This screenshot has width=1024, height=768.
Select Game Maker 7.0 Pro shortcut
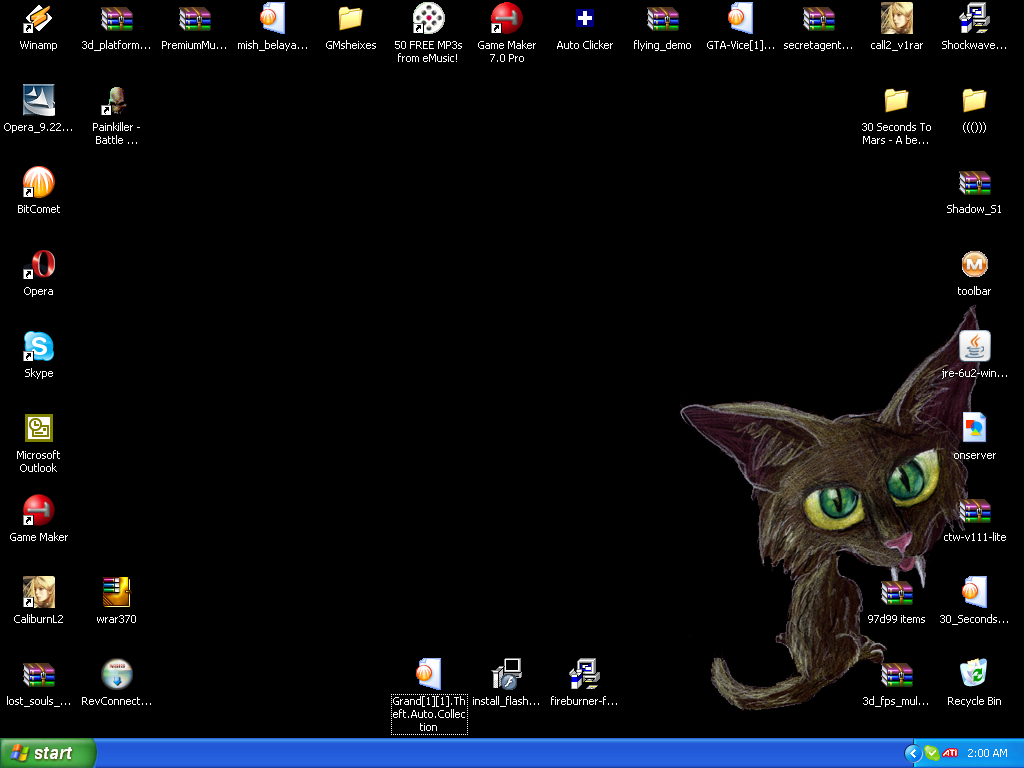pos(507,19)
